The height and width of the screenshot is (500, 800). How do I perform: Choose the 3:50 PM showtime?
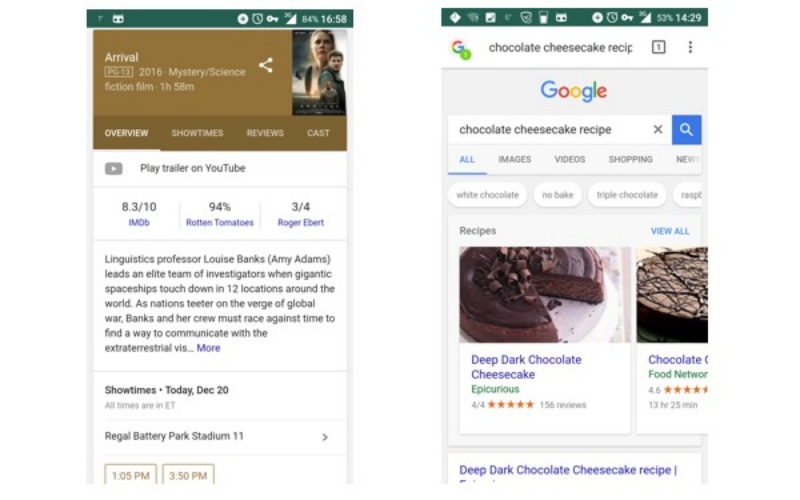pos(188,475)
